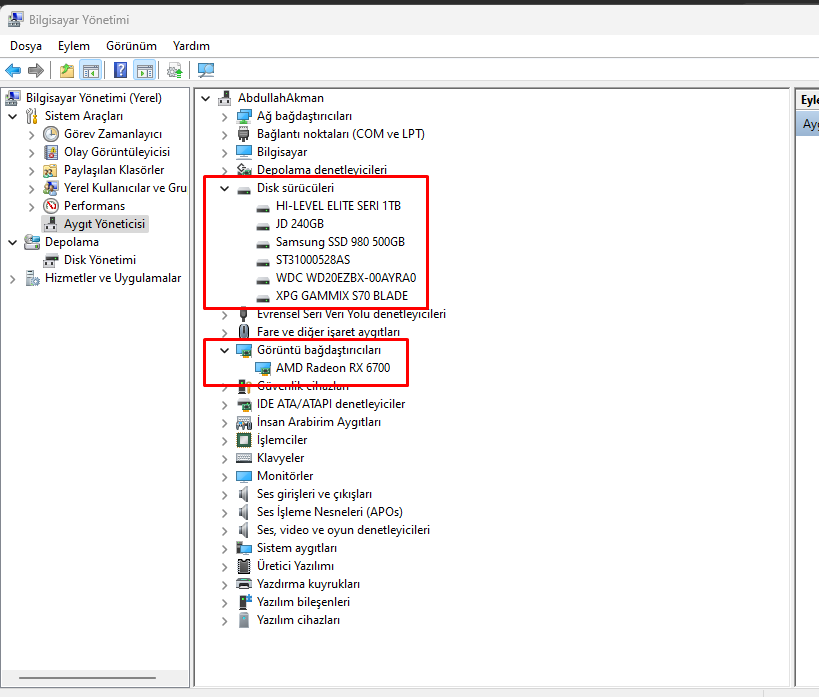This screenshot has height=697, width=819.
Task: Click the Monitörler display icon
Action: [x=244, y=477]
